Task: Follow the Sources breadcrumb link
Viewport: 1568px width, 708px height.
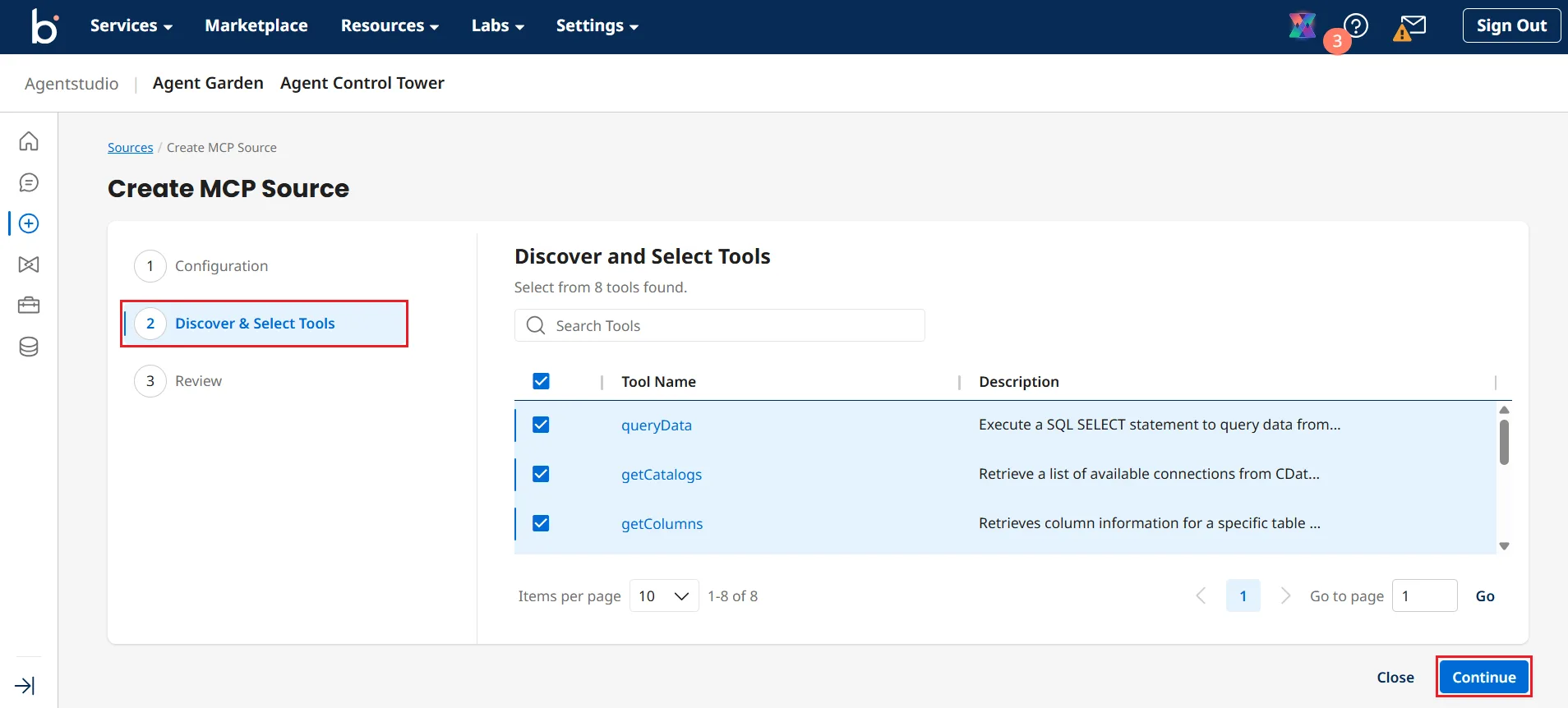Action: (x=130, y=148)
